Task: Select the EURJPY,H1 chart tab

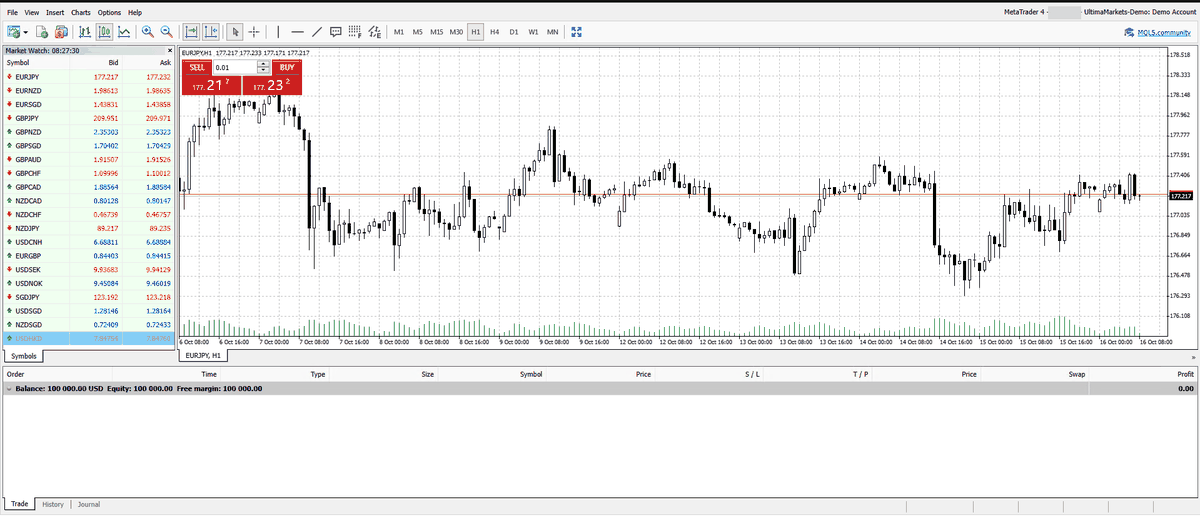Action: pos(205,355)
